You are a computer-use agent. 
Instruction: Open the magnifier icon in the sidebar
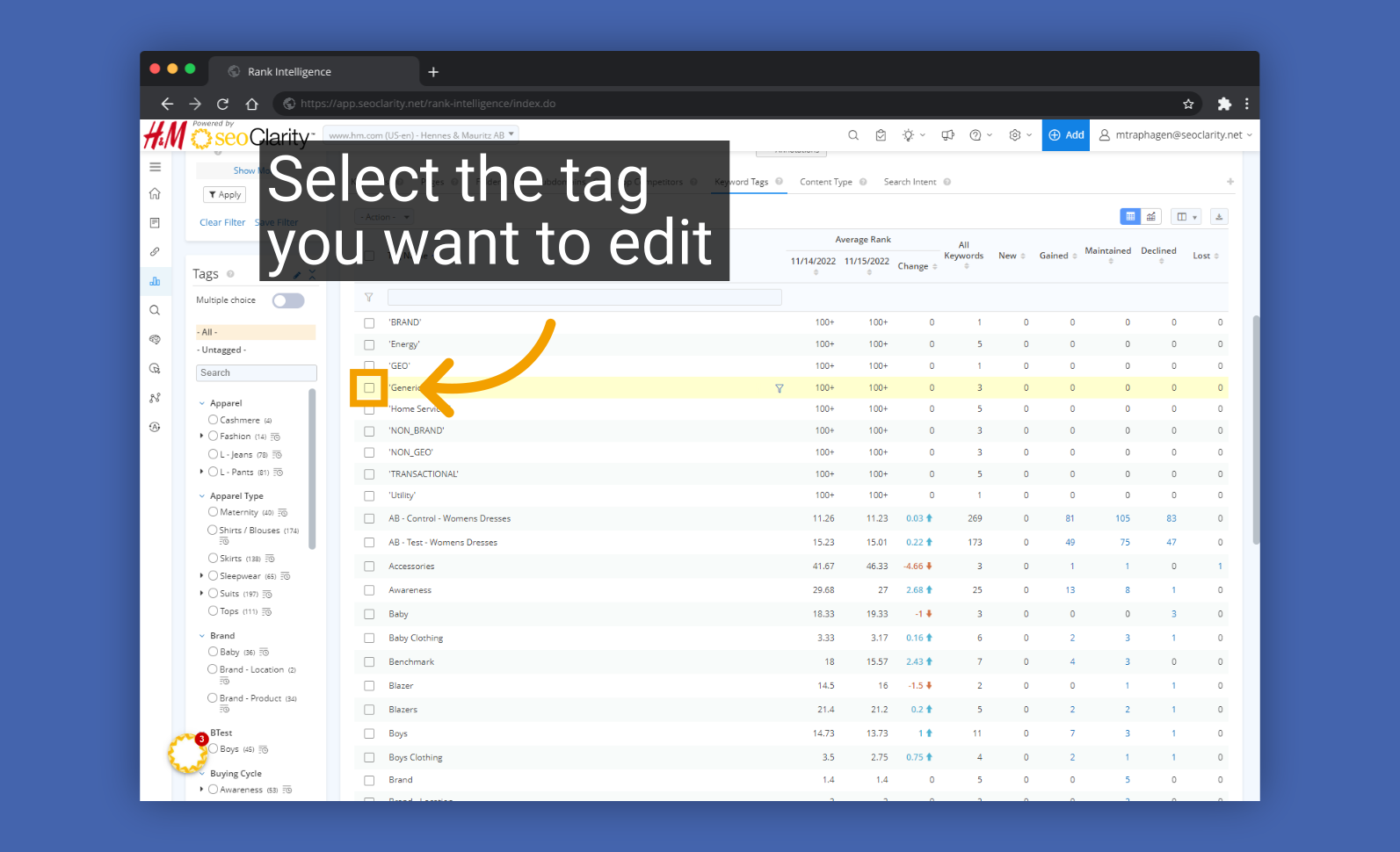[155, 310]
